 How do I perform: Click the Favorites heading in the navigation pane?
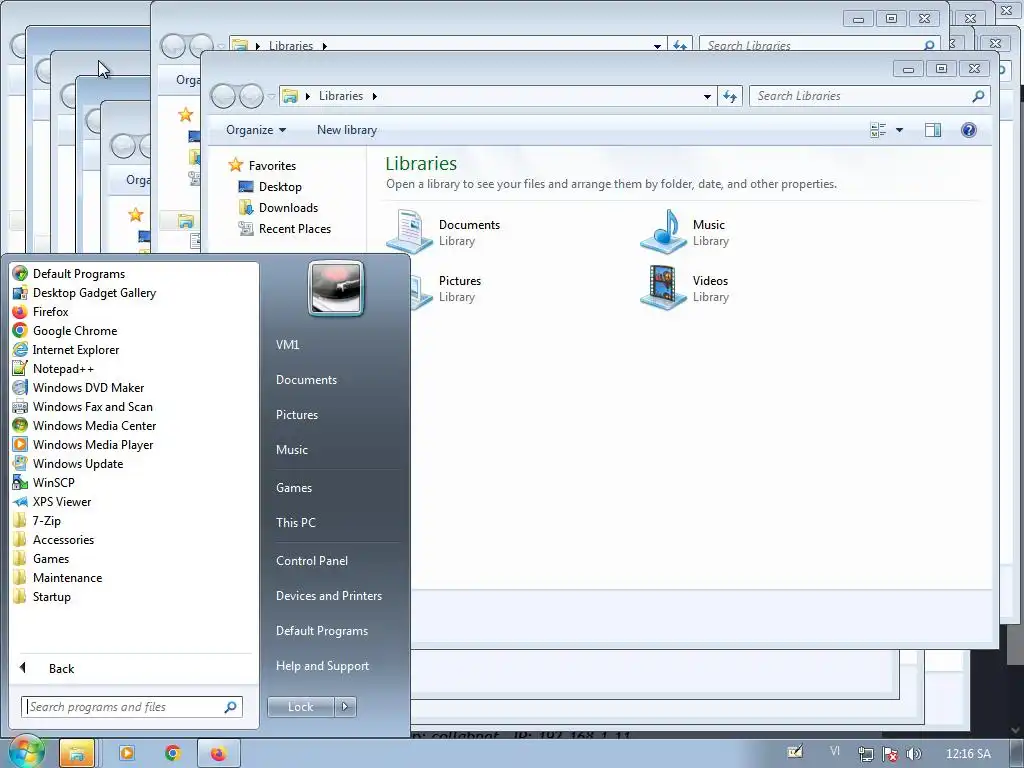click(x=272, y=166)
